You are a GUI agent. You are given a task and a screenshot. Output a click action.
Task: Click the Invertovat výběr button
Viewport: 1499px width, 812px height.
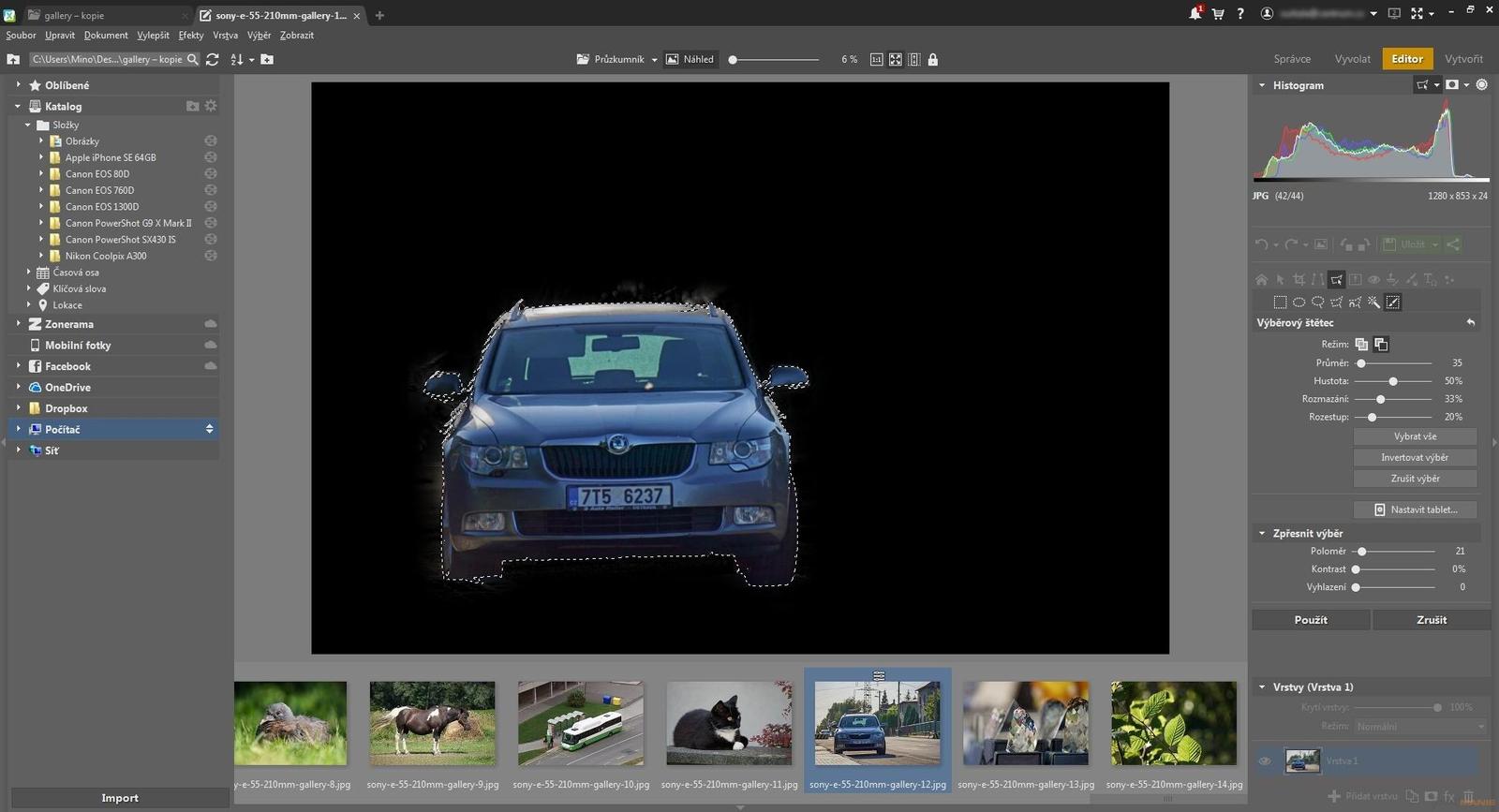(1415, 457)
